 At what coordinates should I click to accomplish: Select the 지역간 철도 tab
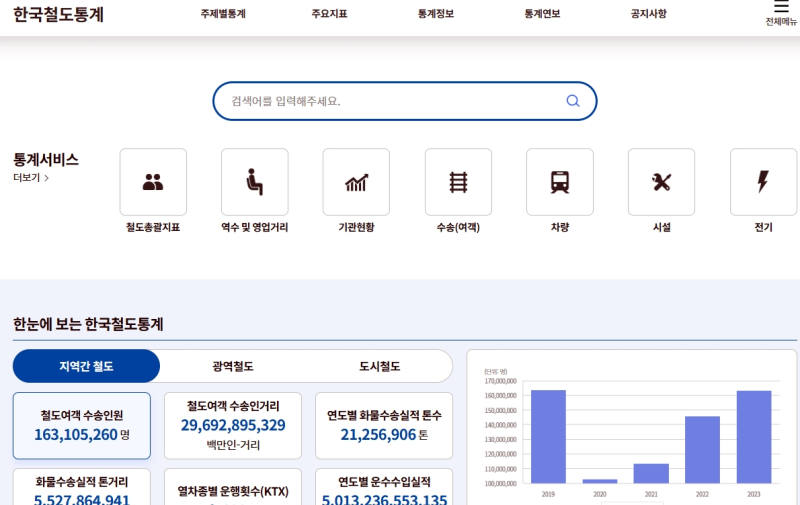[x=86, y=366]
